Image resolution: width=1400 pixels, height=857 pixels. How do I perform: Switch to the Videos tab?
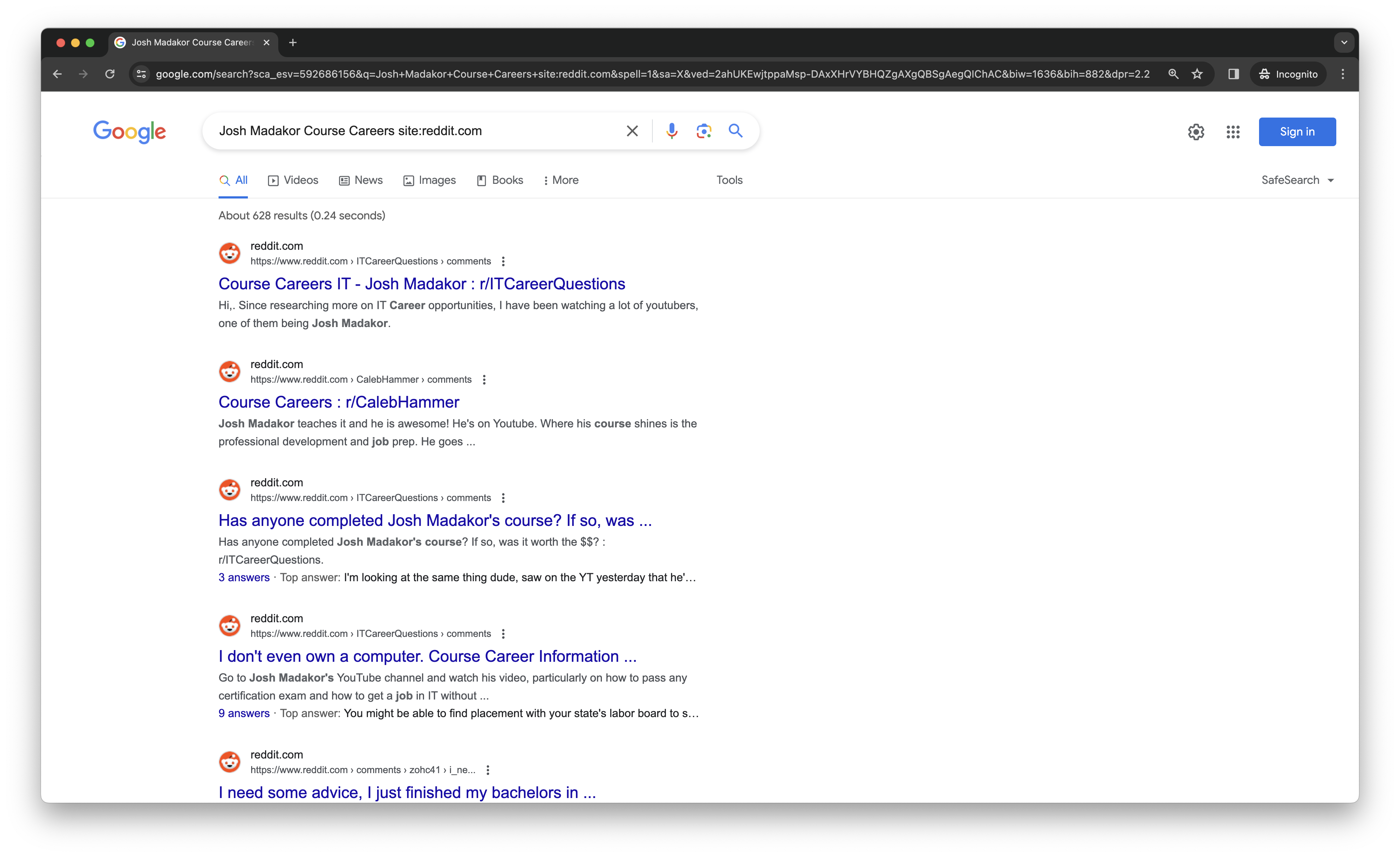click(x=293, y=180)
